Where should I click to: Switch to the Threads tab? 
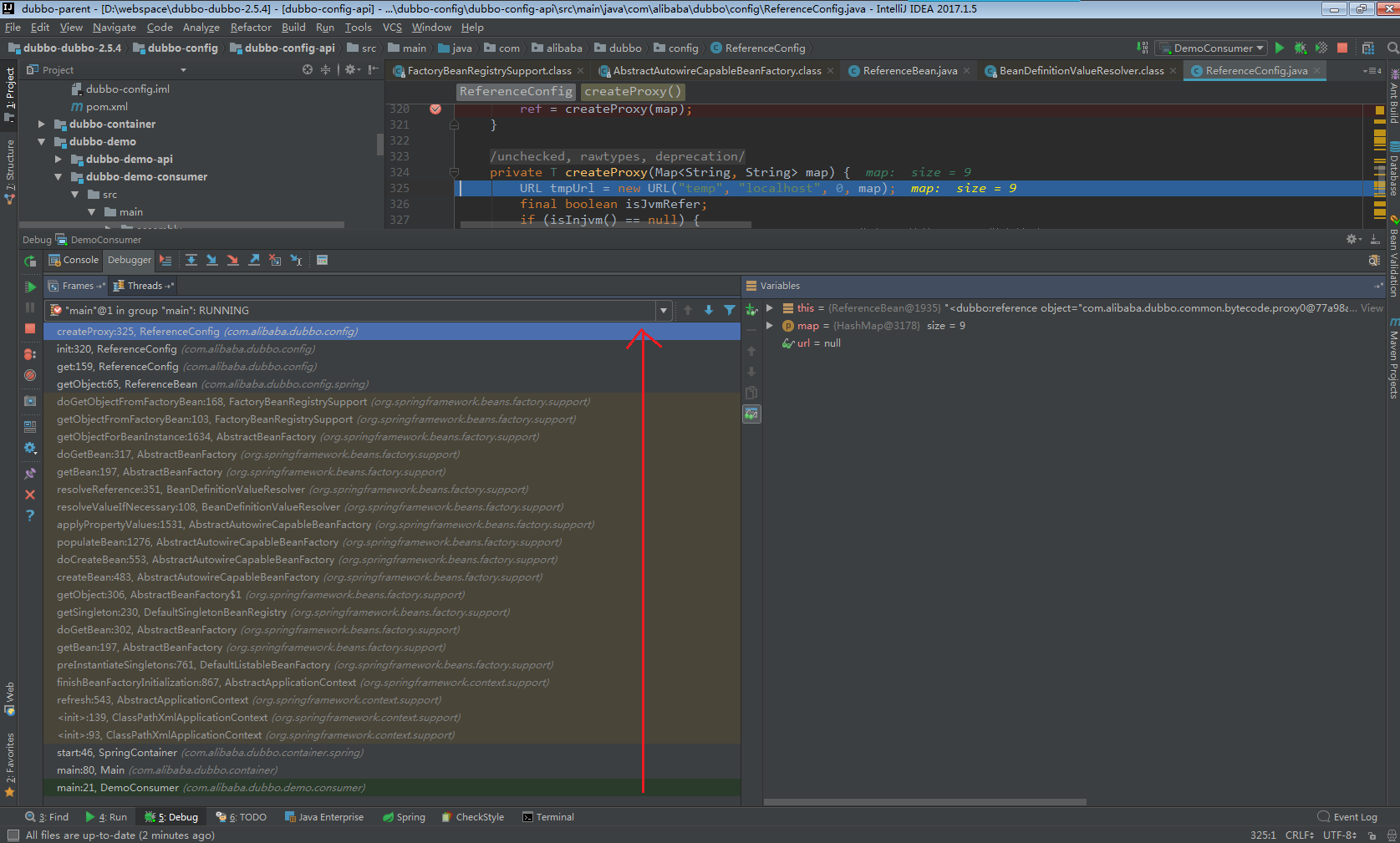[145, 286]
